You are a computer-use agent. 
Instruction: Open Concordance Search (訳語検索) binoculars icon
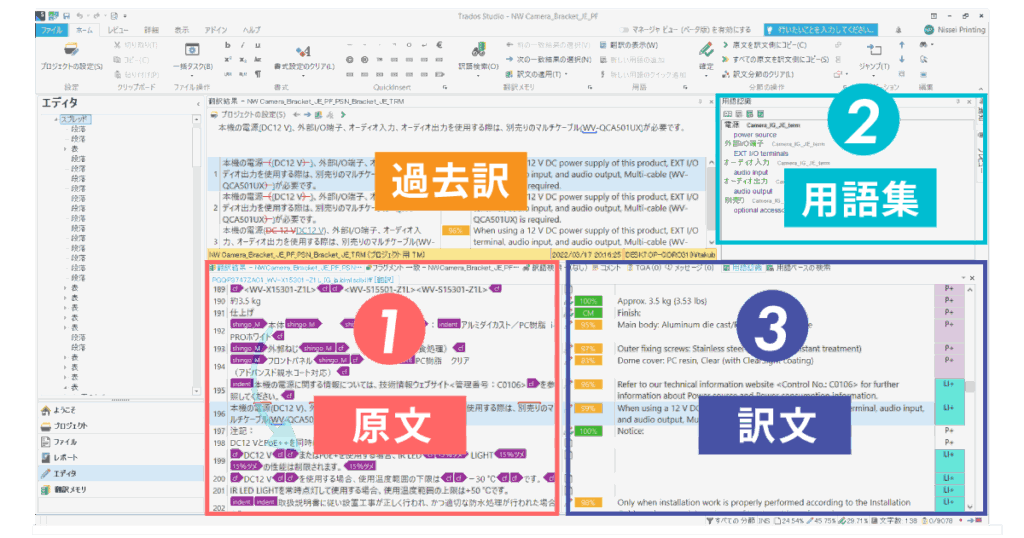[x=478, y=50]
